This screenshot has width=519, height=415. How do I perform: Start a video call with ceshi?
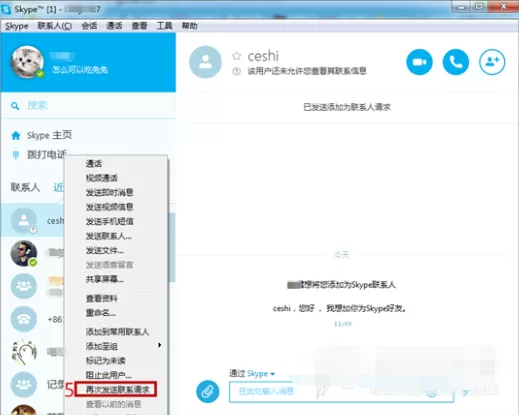click(419, 62)
